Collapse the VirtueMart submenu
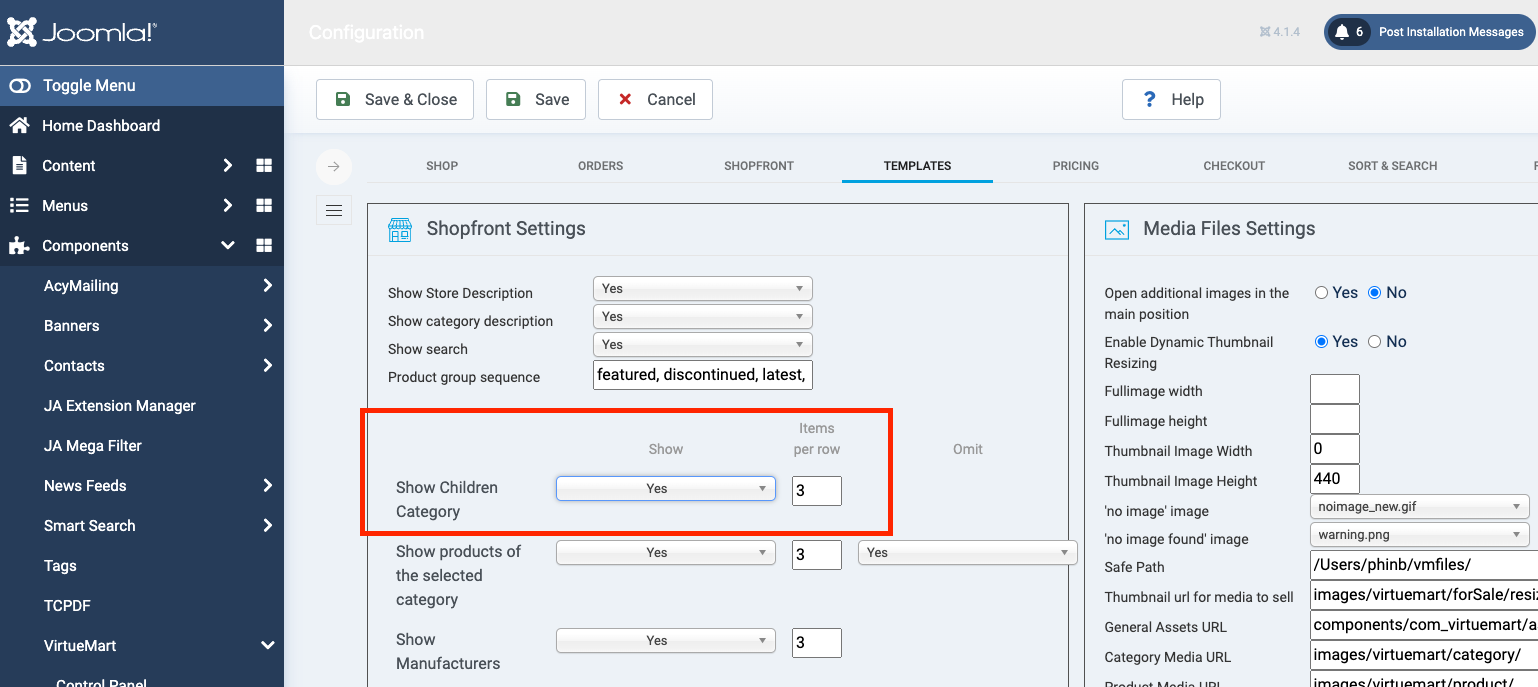1538x687 pixels. (x=267, y=646)
